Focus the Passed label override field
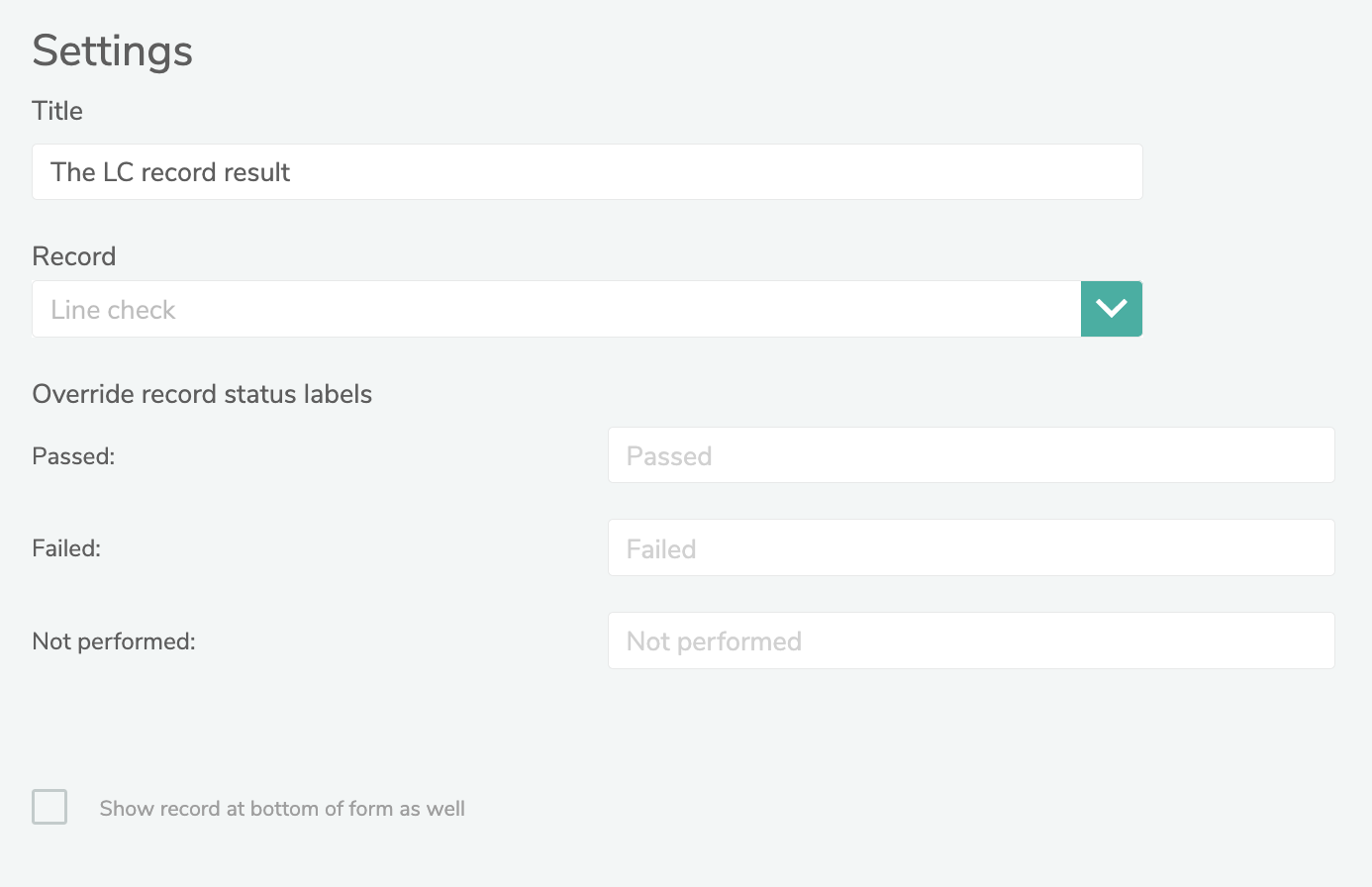Screen dimensions: 1372x887 coord(970,455)
